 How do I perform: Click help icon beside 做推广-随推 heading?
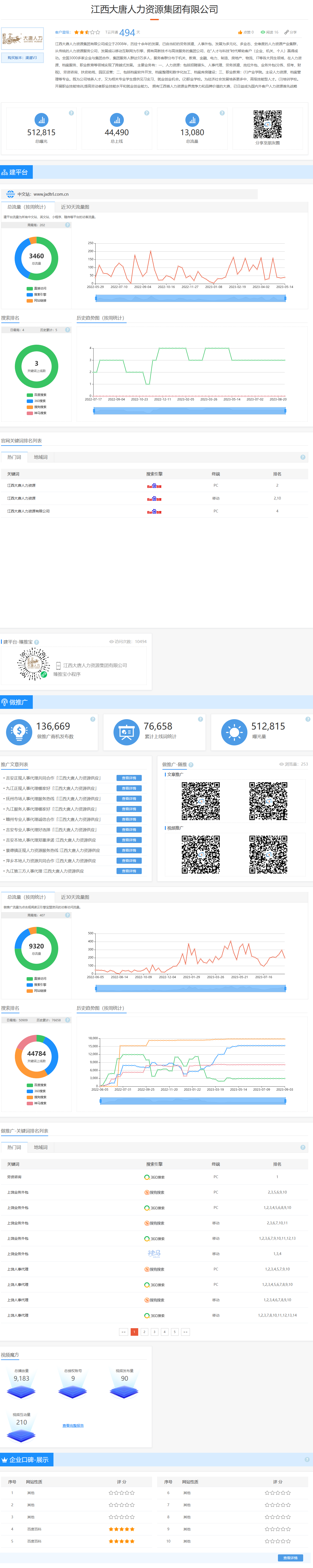click(x=191, y=765)
